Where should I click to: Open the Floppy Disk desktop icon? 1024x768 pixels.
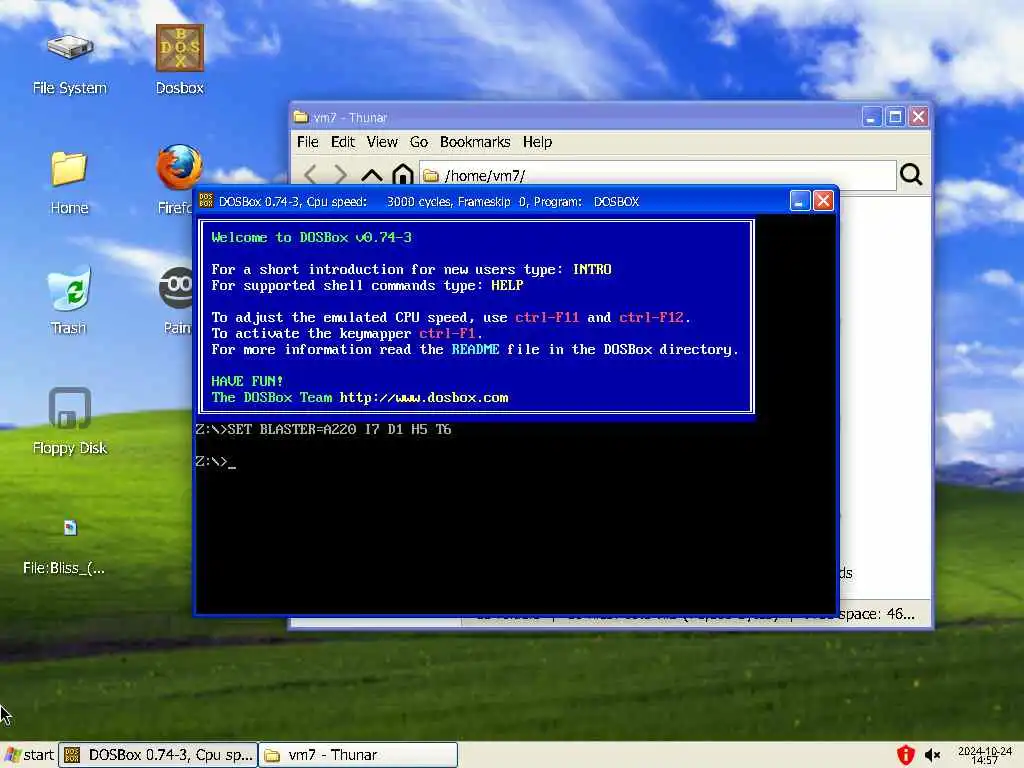point(70,408)
